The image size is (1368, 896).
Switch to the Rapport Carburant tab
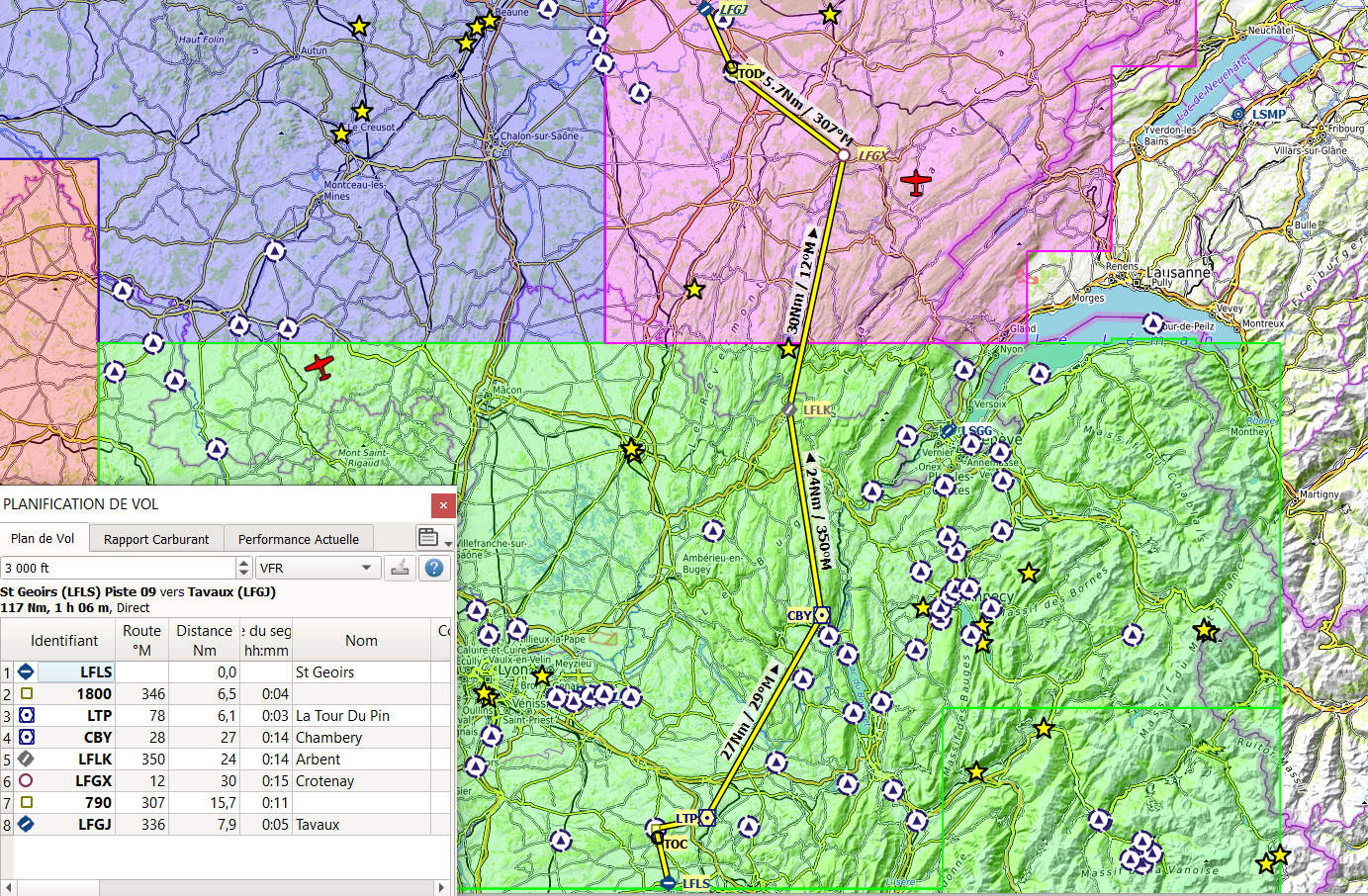tap(156, 539)
